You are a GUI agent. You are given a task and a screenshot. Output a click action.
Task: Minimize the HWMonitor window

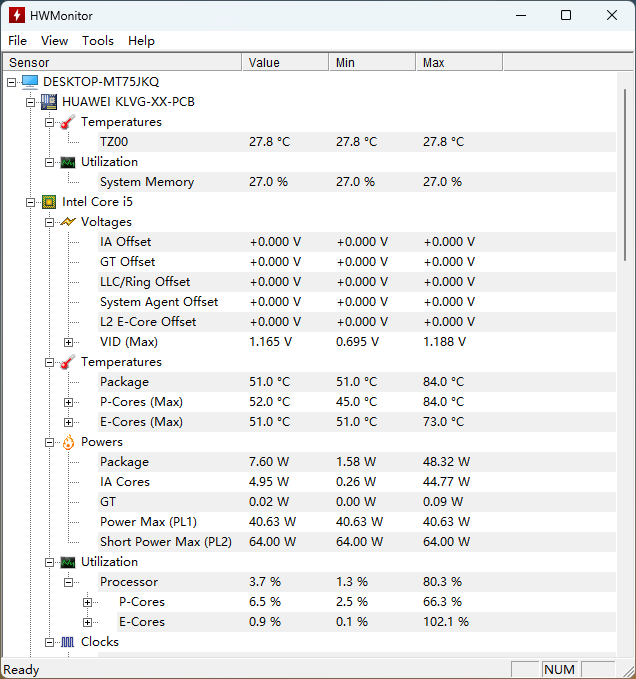pos(521,16)
